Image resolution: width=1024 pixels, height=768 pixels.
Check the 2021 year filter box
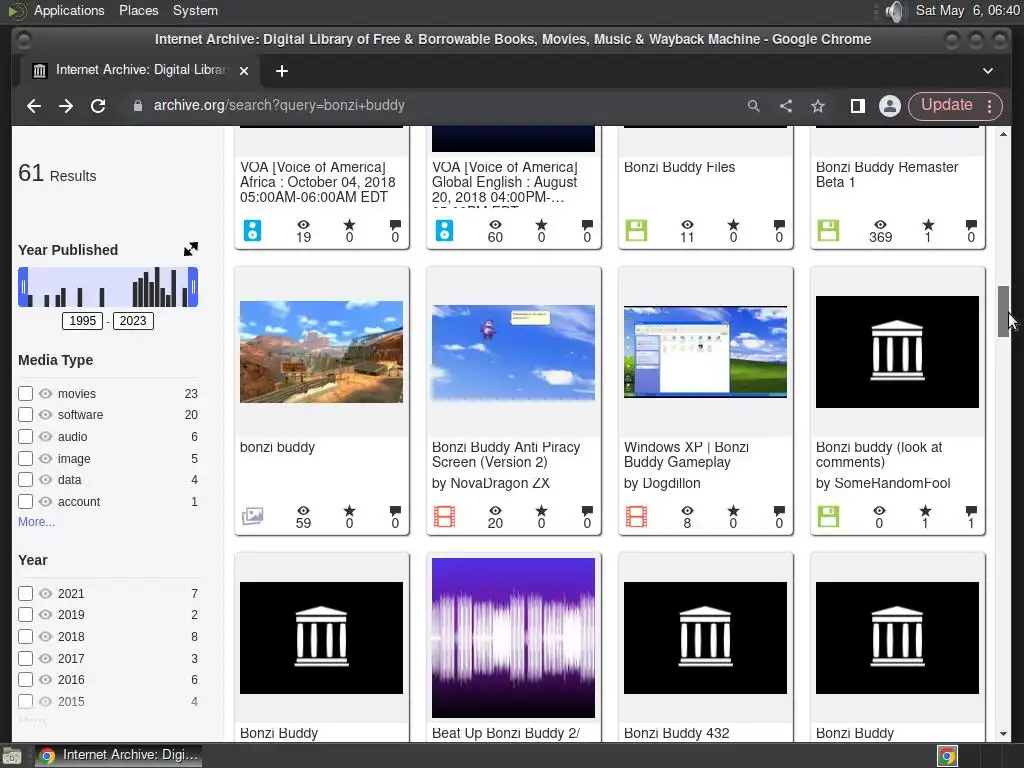pos(25,594)
